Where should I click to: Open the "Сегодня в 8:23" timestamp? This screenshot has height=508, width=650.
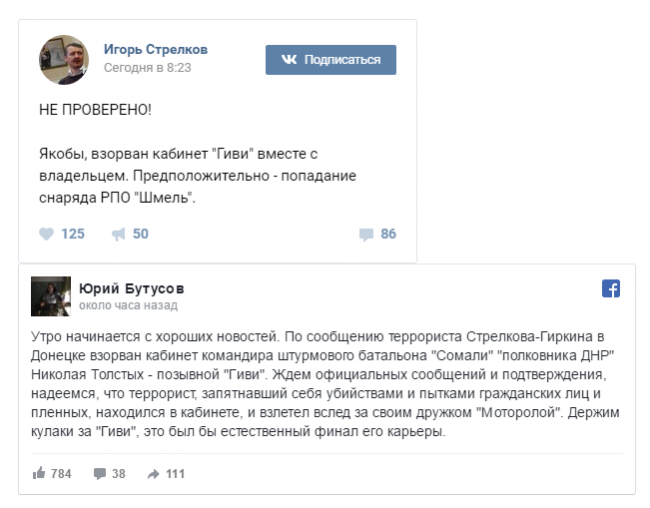click(x=147, y=68)
